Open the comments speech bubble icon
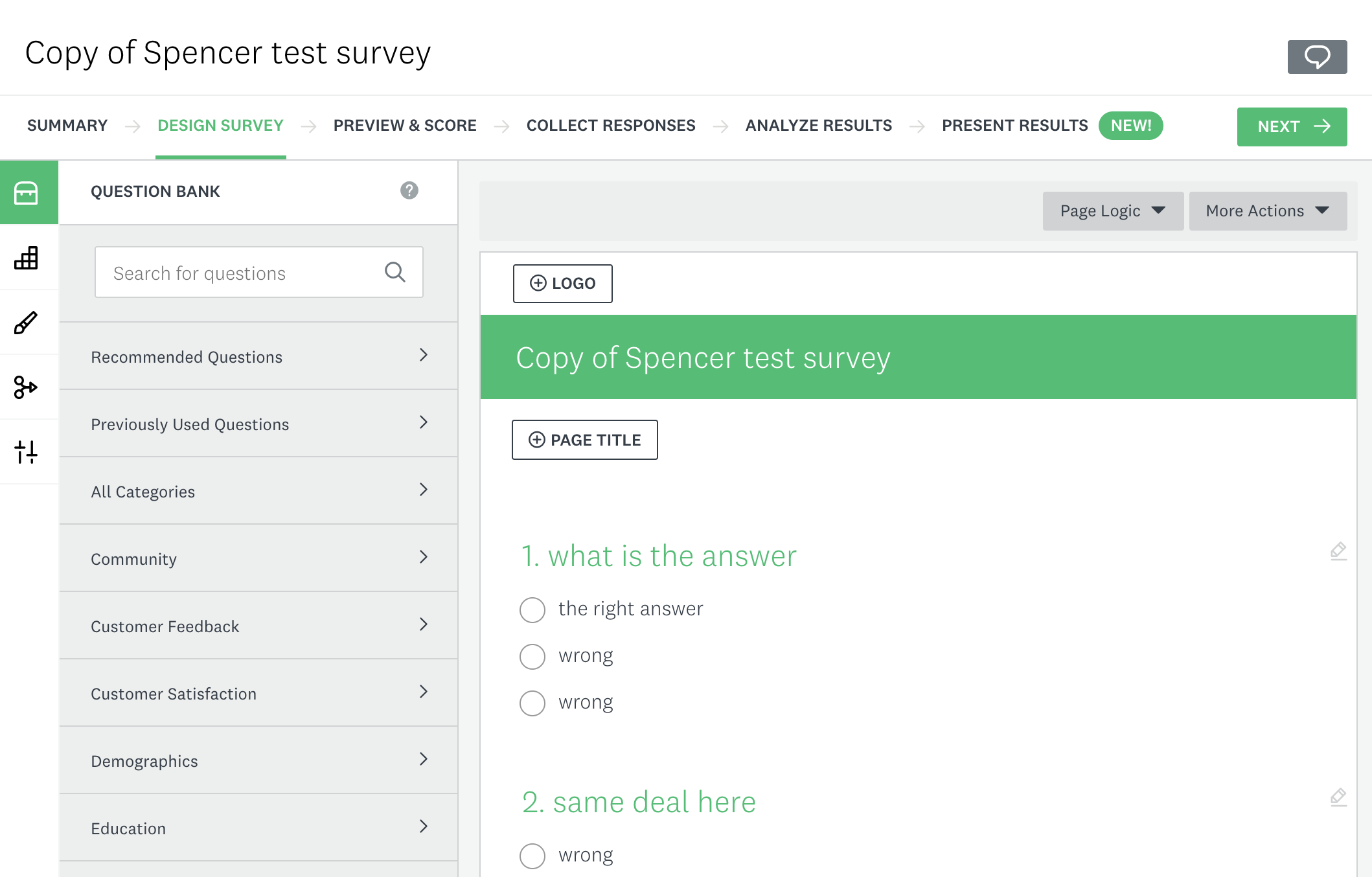Image resolution: width=1372 pixels, height=877 pixels. click(x=1316, y=57)
